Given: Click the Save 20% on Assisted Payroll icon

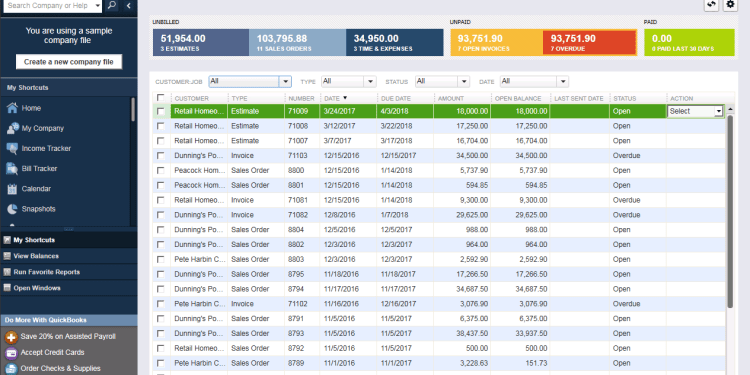Looking at the screenshot, I should [x=11, y=337].
